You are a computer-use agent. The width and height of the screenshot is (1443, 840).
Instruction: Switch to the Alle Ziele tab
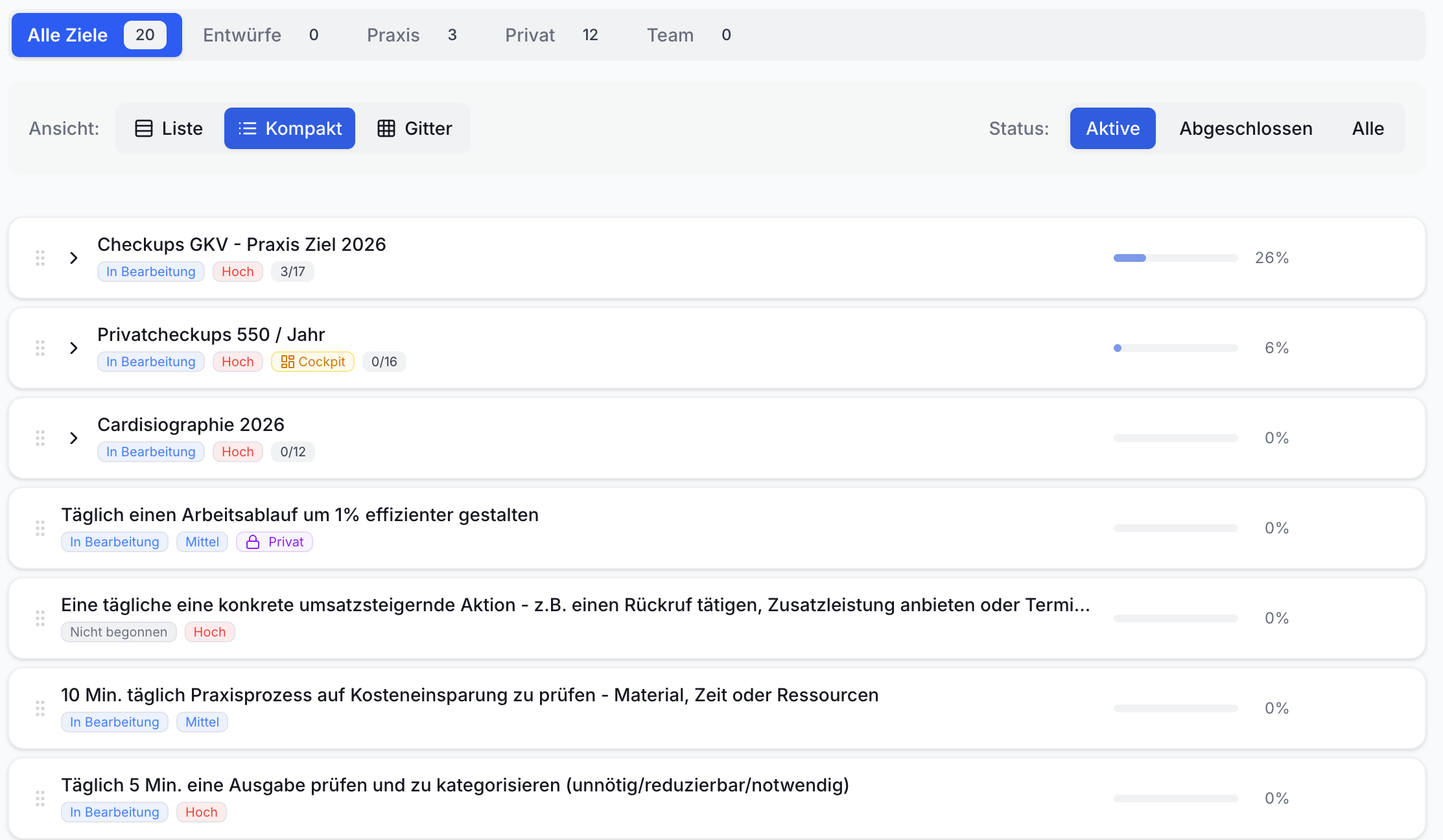click(97, 35)
